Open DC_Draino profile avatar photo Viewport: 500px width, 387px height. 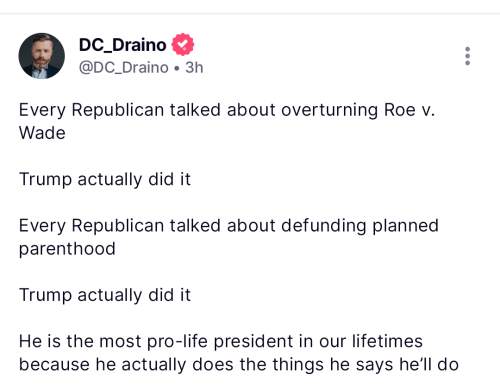pos(42,56)
